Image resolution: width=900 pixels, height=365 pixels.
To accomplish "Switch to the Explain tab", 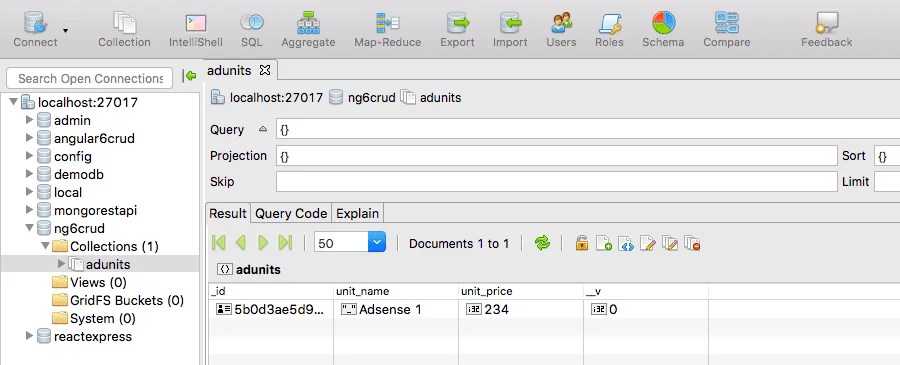I will pyautogui.click(x=358, y=213).
